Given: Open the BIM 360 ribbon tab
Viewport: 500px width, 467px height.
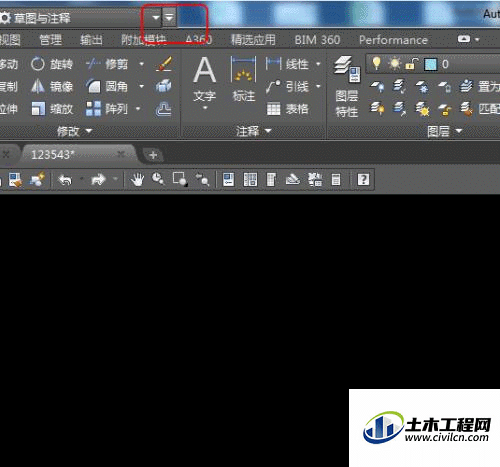Looking at the screenshot, I should pyautogui.click(x=317, y=40).
